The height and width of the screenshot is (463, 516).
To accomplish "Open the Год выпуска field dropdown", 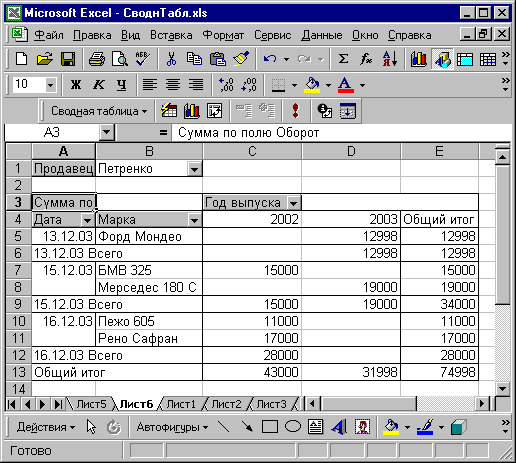I will 294,203.
